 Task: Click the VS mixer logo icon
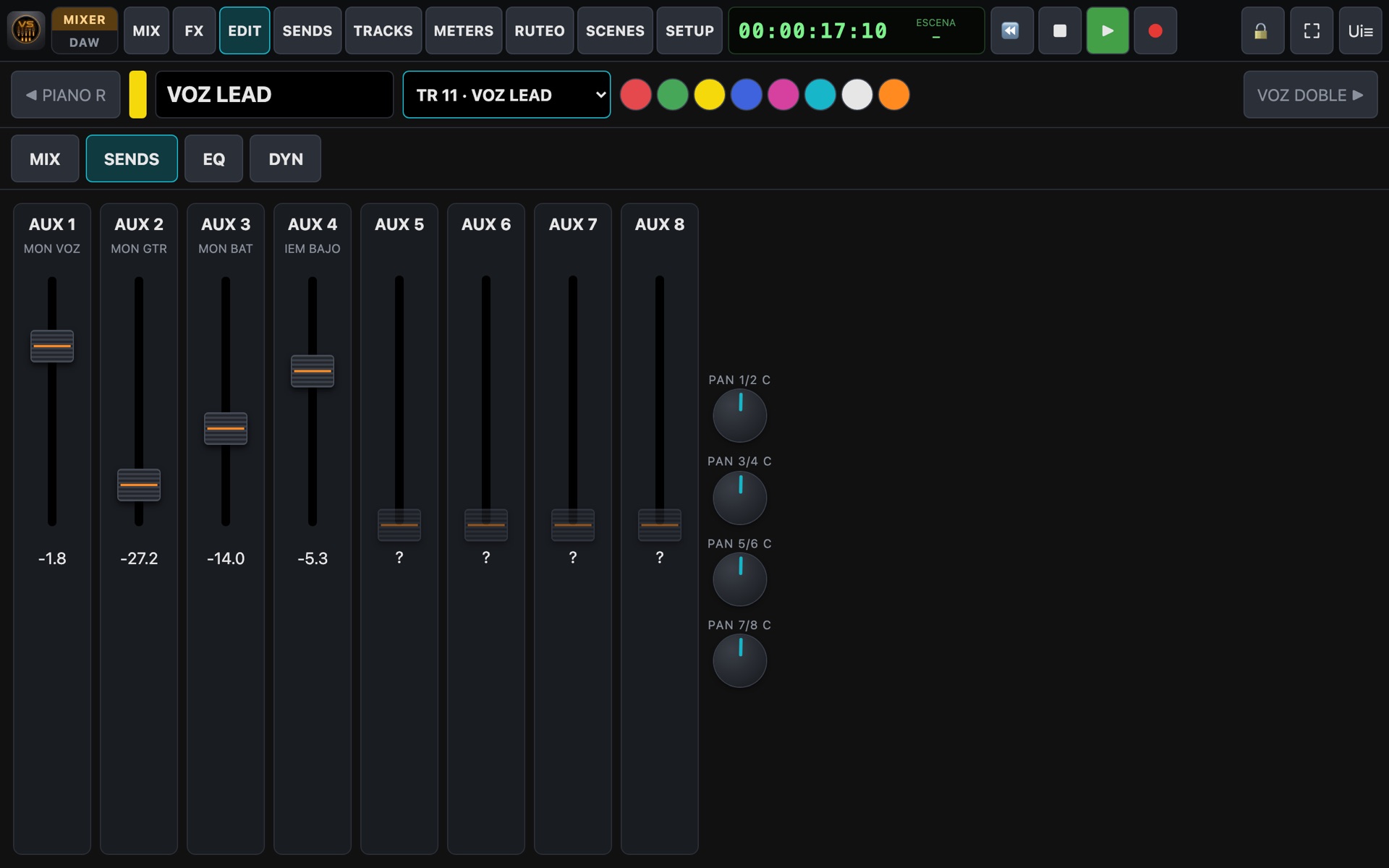tap(26, 30)
